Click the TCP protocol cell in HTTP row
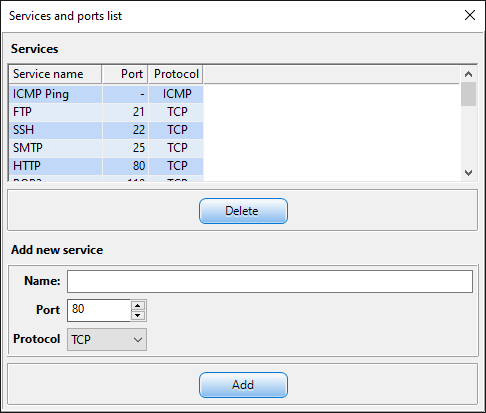Viewport: 486px width, 413px height. tap(176, 166)
